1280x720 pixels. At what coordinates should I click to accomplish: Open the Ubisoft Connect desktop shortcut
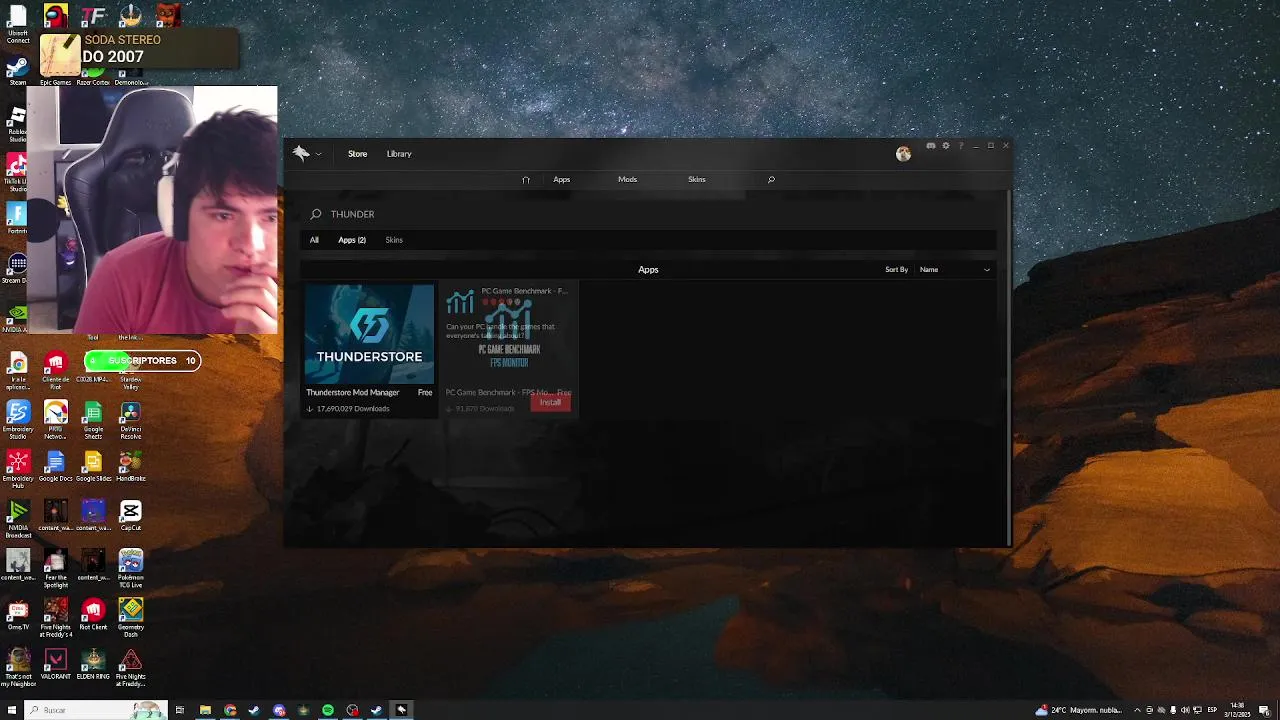click(x=18, y=25)
